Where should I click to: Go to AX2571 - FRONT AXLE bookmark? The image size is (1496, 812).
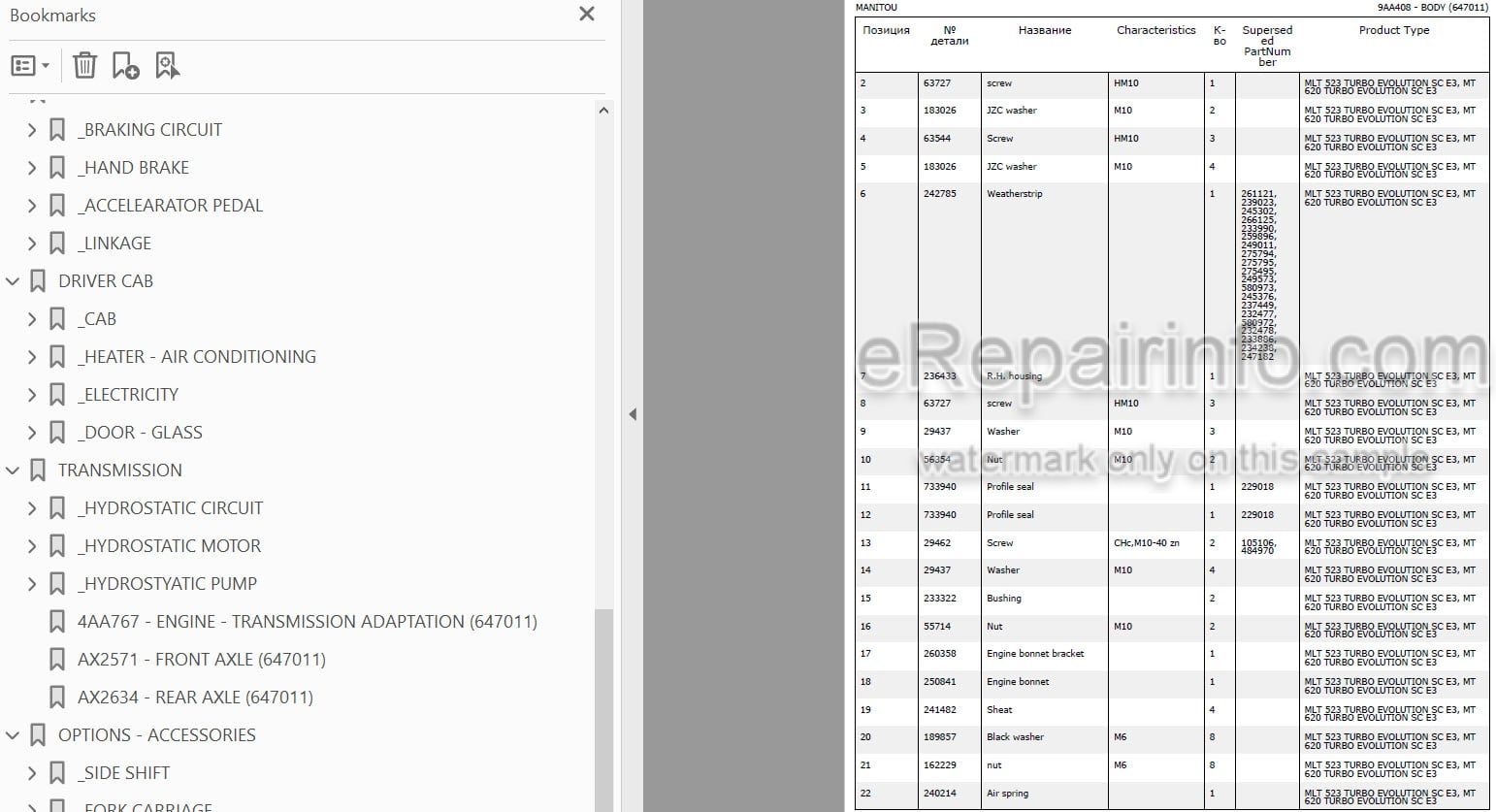202,659
